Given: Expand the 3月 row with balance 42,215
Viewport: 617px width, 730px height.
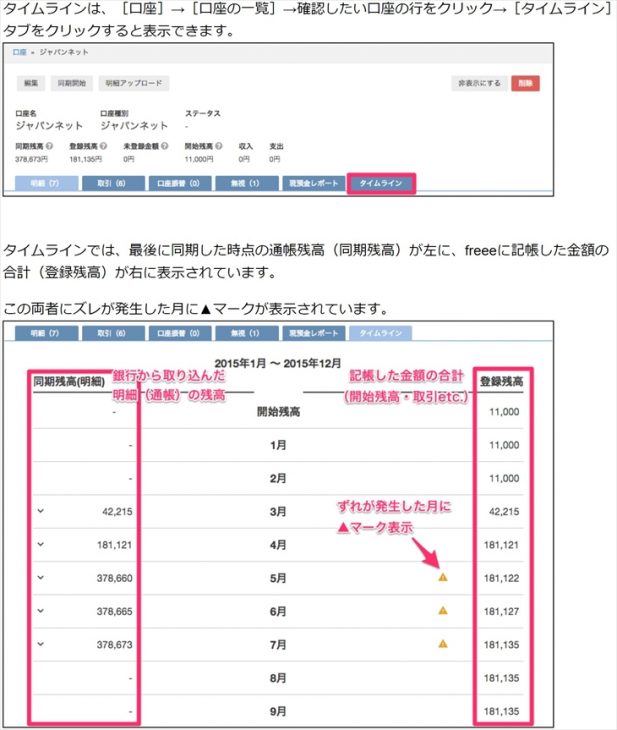Looking at the screenshot, I should (x=41, y=510).
